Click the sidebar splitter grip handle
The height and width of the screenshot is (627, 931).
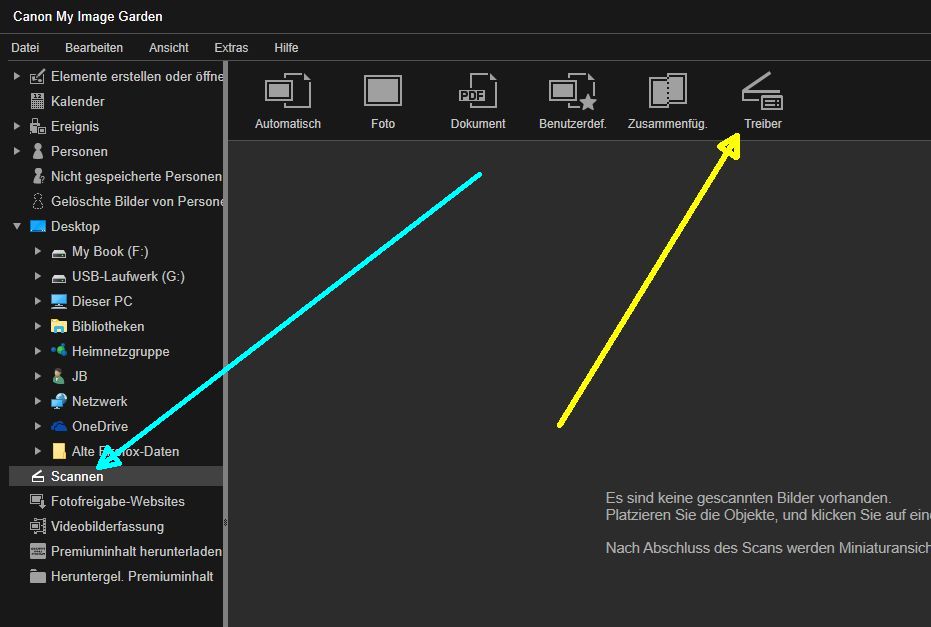(x=226, y=522)
